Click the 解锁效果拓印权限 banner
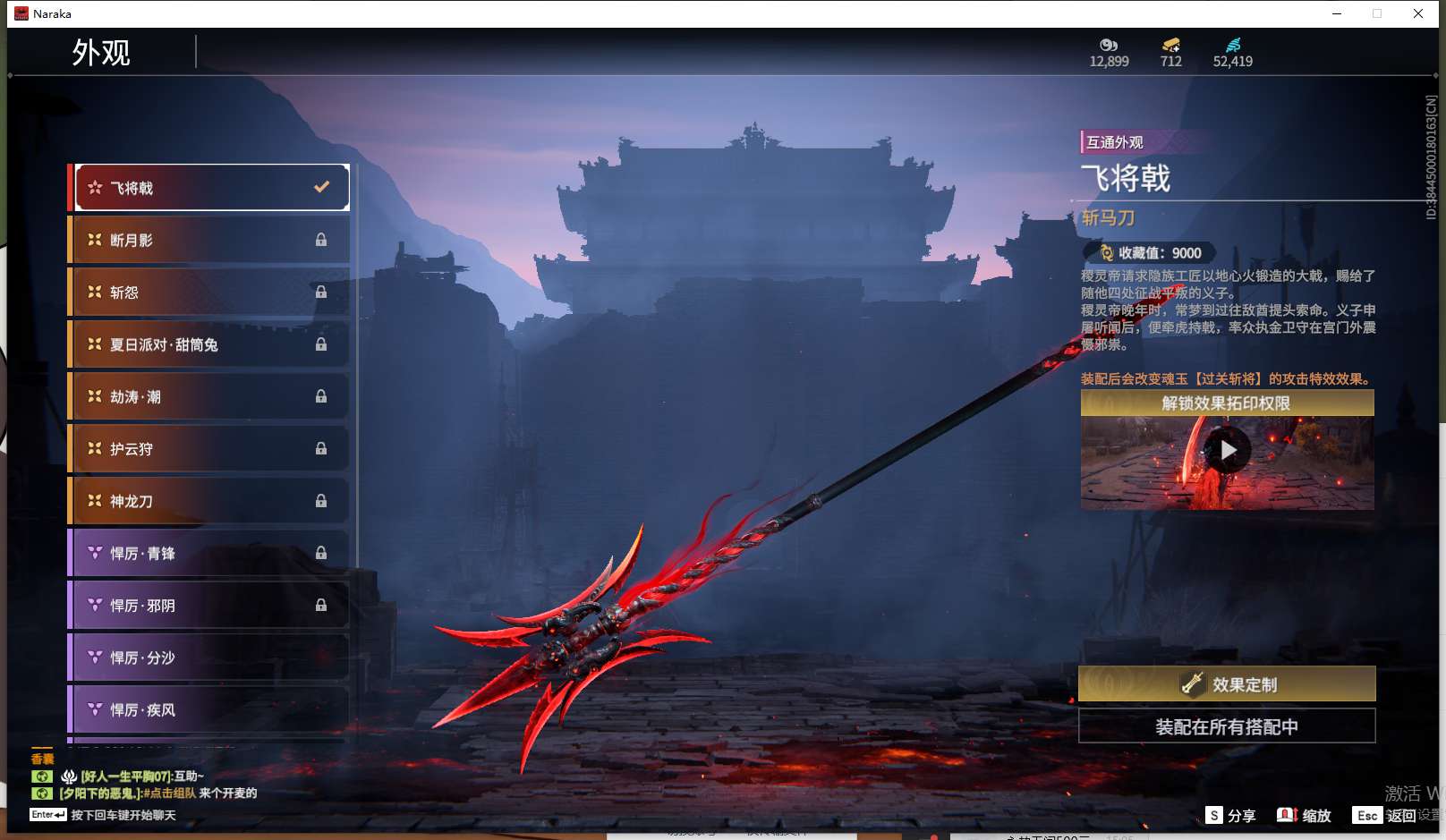Viewport: 1446px width, 840px height. [1227, 403]
